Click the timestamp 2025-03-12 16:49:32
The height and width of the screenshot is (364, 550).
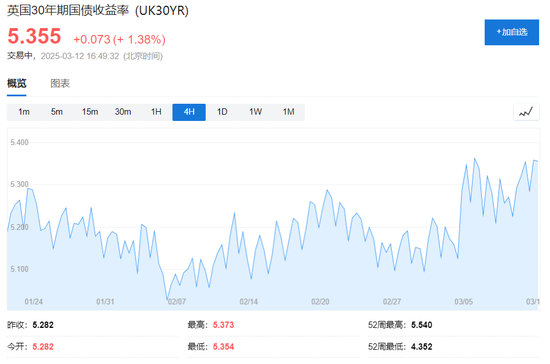click(x=80, y=56)
